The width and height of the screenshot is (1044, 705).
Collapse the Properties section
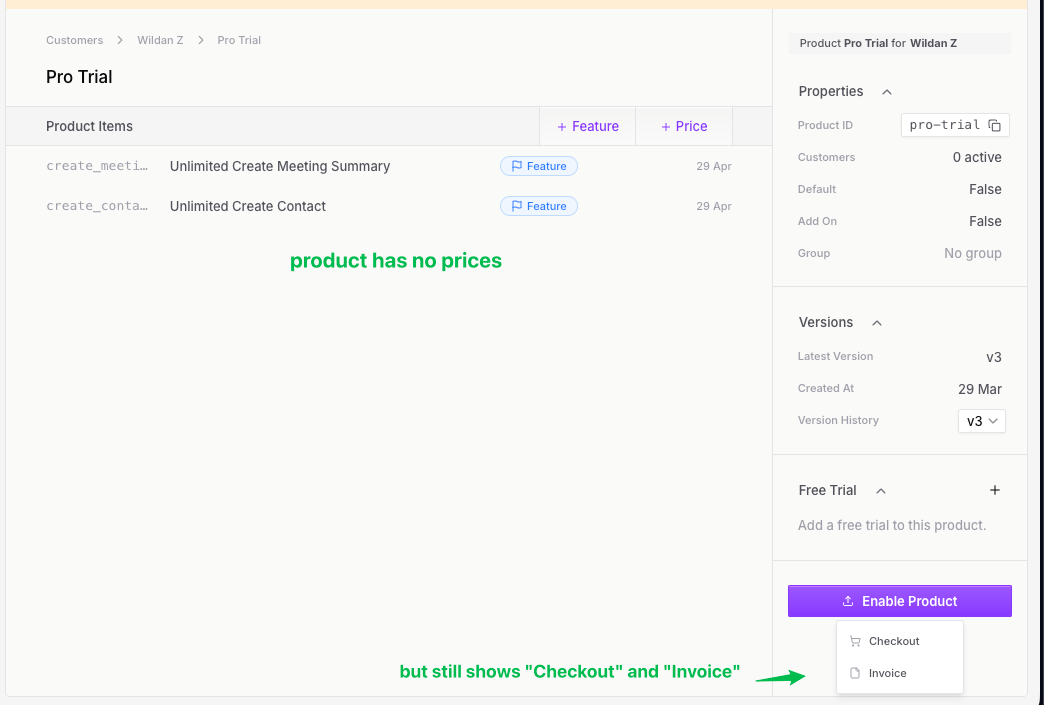pyautogui.click(x=886, y=91)
